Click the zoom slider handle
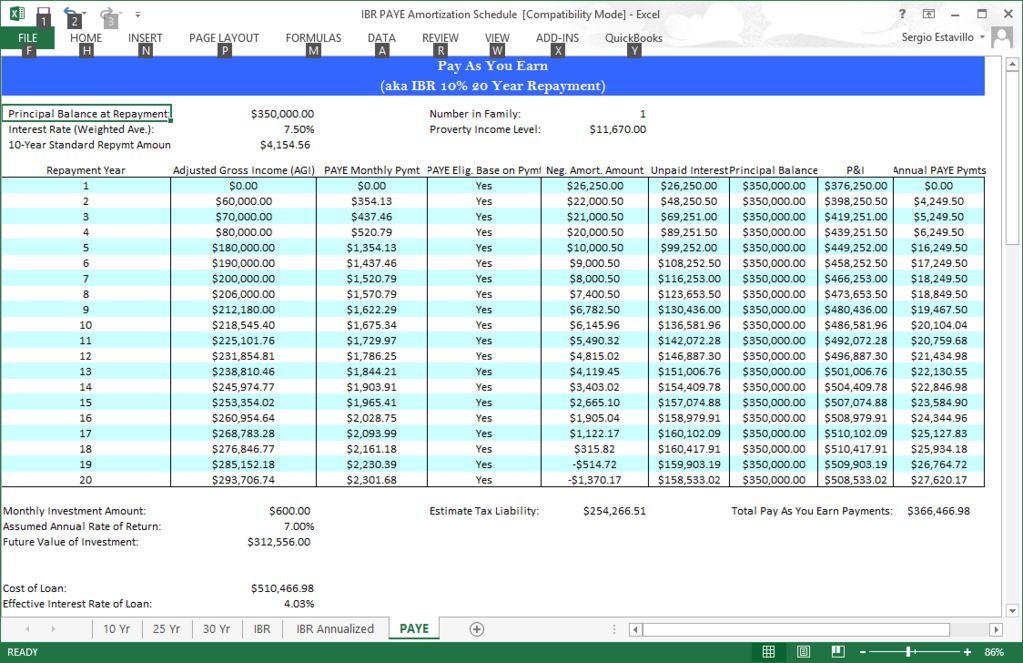Viewport: 1023px width, 663px height. [908, 652]
